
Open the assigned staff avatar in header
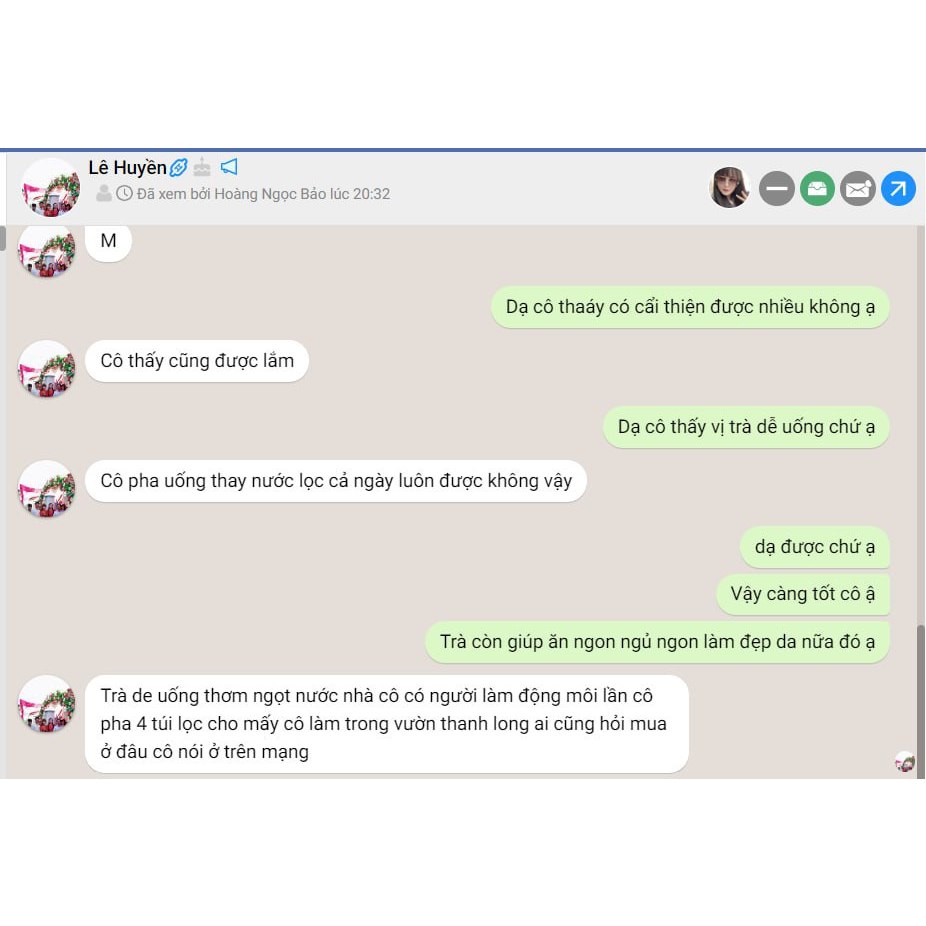[x=729, y=188]
